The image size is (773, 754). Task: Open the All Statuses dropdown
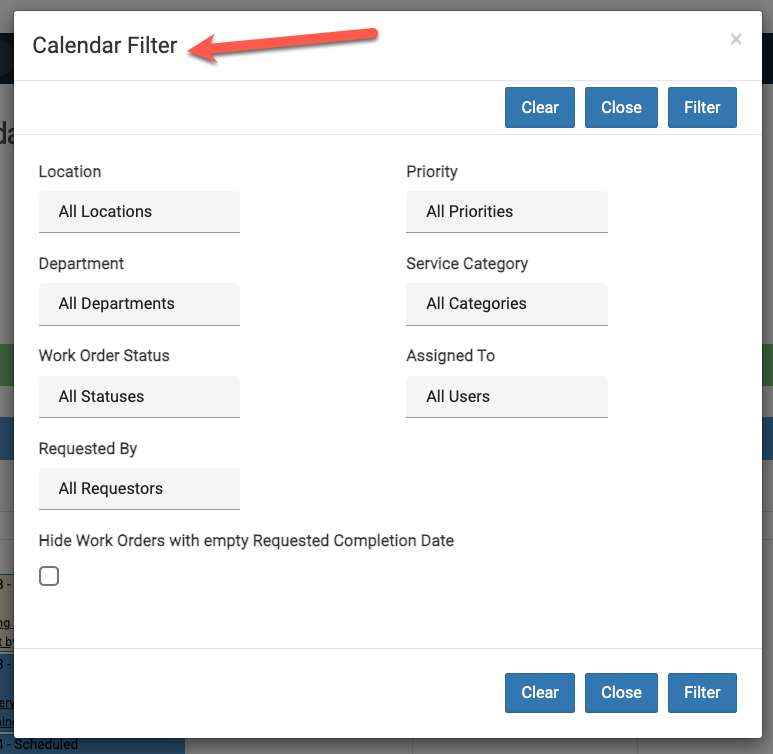139,397
